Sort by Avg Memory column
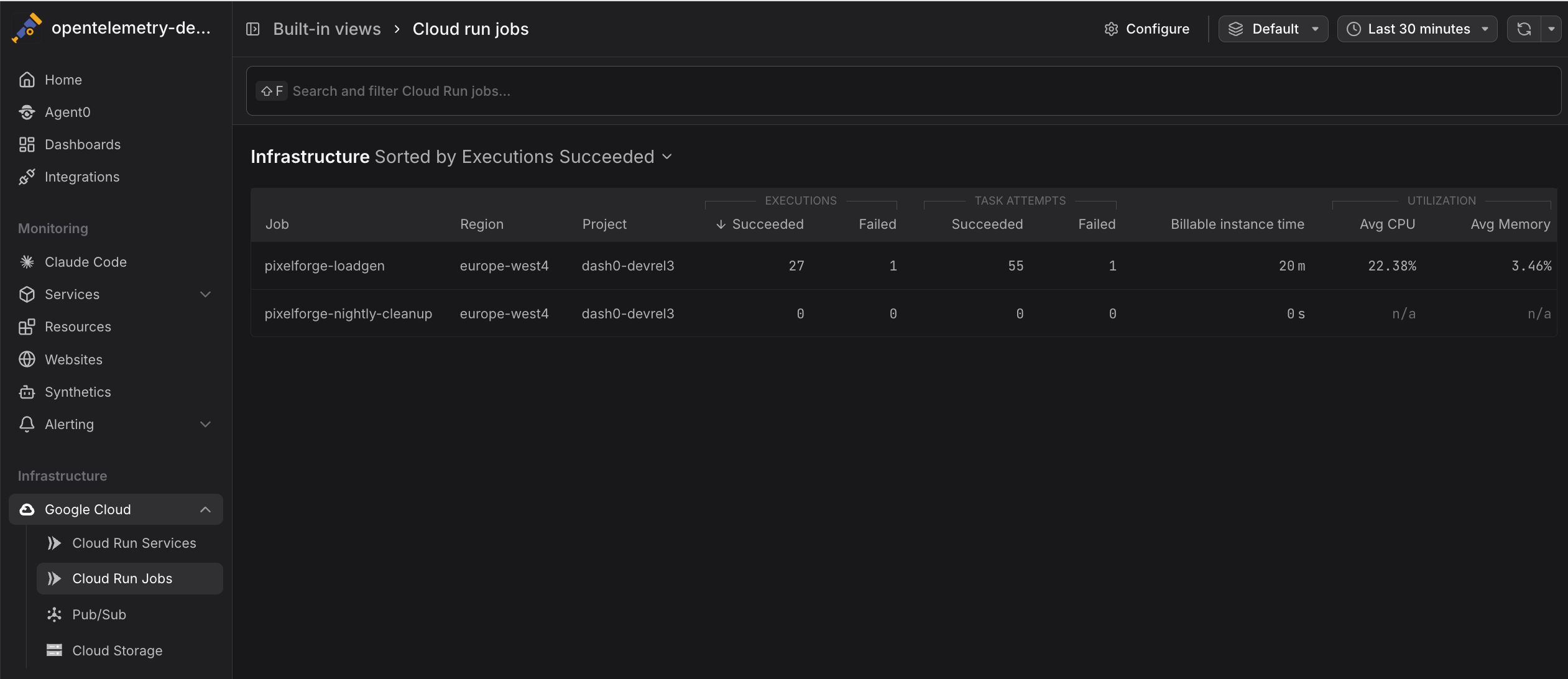 [x=1510, y=224]
